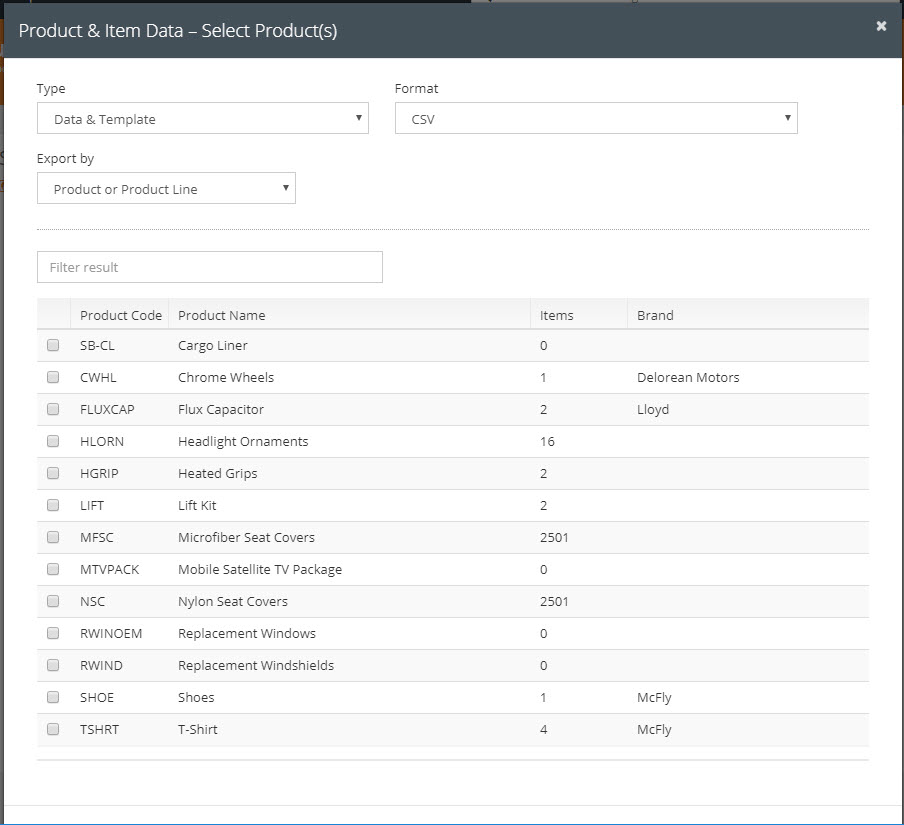Viewport: 904px width, 825px height.
Task: Enable the HLORN Headlight Ornaments checkbox
Action: [53, 441]
